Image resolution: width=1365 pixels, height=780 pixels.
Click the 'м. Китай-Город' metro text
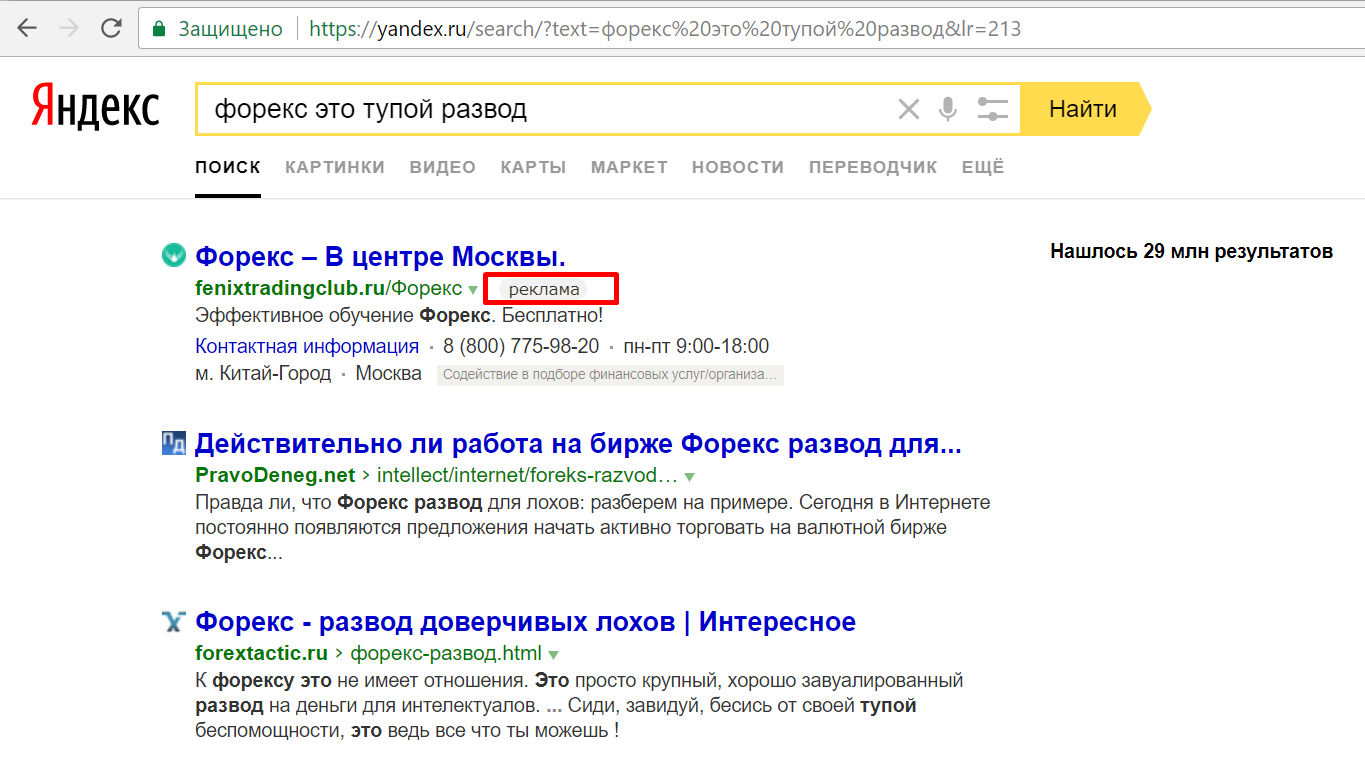(263, 374)
